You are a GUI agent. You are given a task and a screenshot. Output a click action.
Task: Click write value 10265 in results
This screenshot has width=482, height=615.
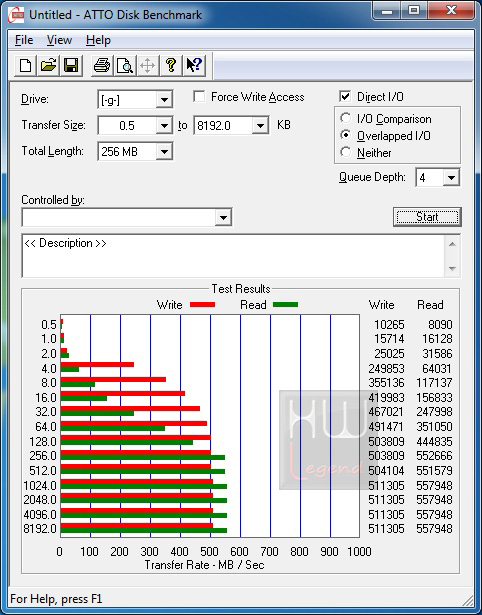click(x=389, y=325)
